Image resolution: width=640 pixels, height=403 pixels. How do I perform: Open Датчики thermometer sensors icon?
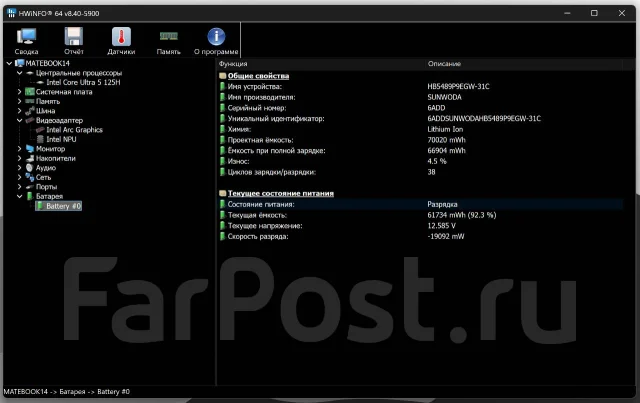click(121, 37)
